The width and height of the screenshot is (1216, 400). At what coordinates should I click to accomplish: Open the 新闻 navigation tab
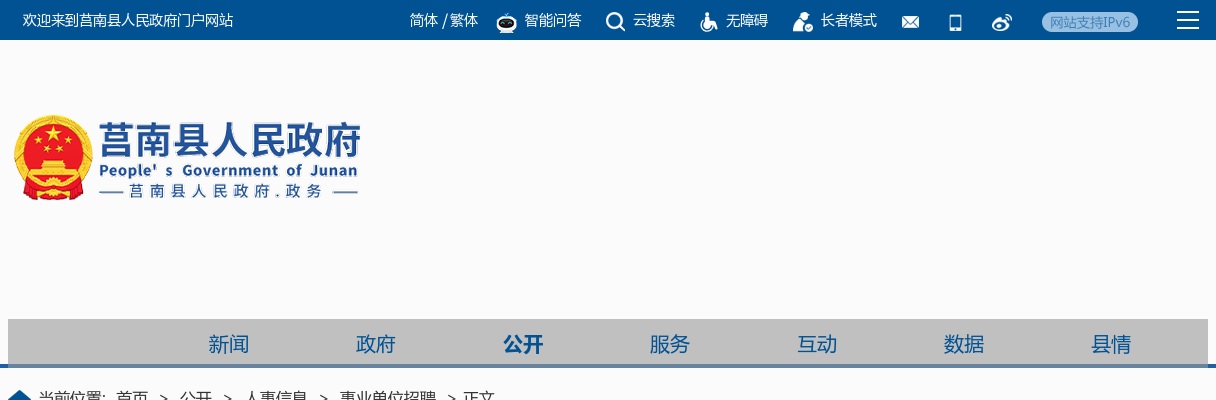pyautogui.click(x=228, y=345)
